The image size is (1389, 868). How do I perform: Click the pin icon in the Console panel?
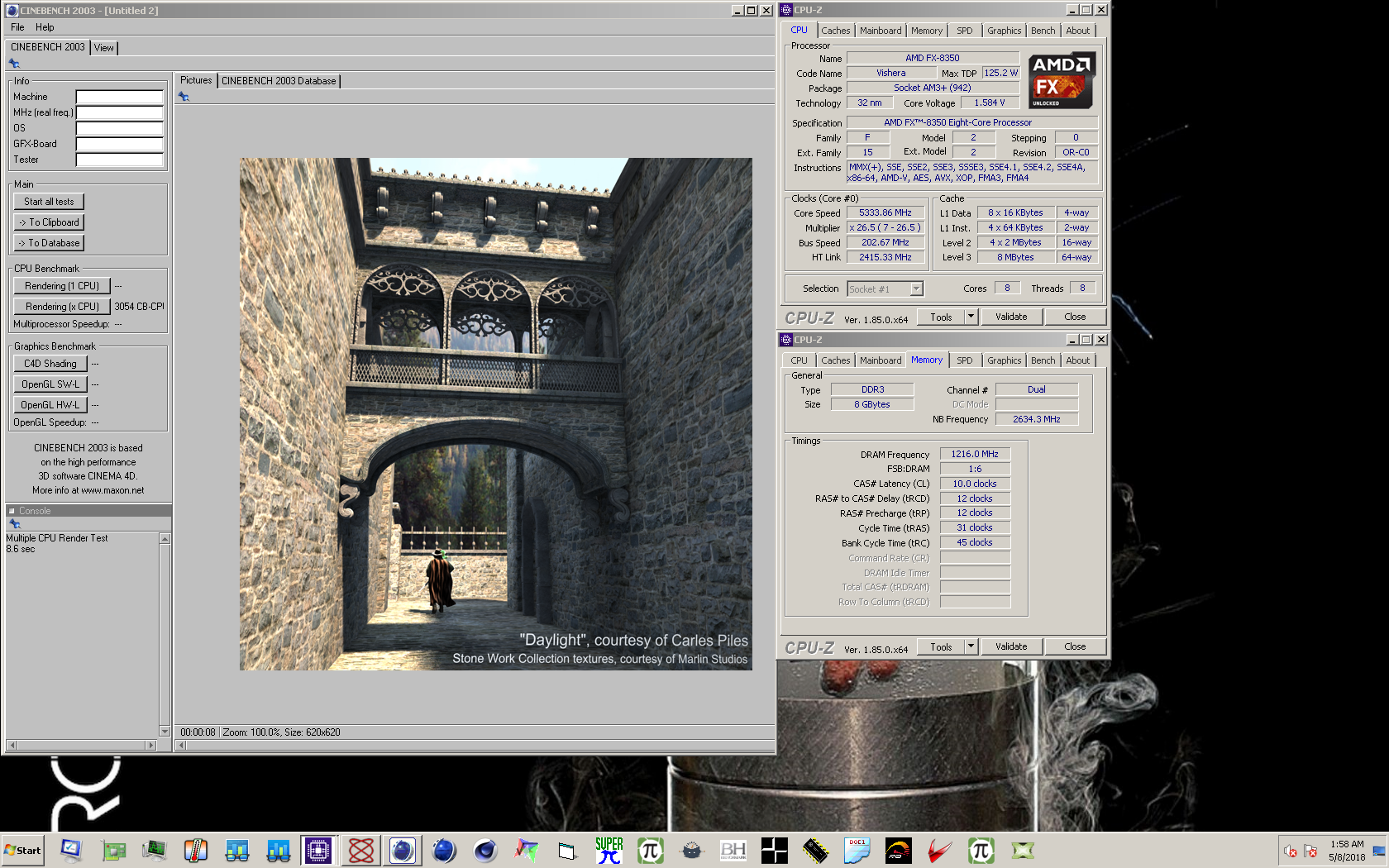tap(14, 524)
